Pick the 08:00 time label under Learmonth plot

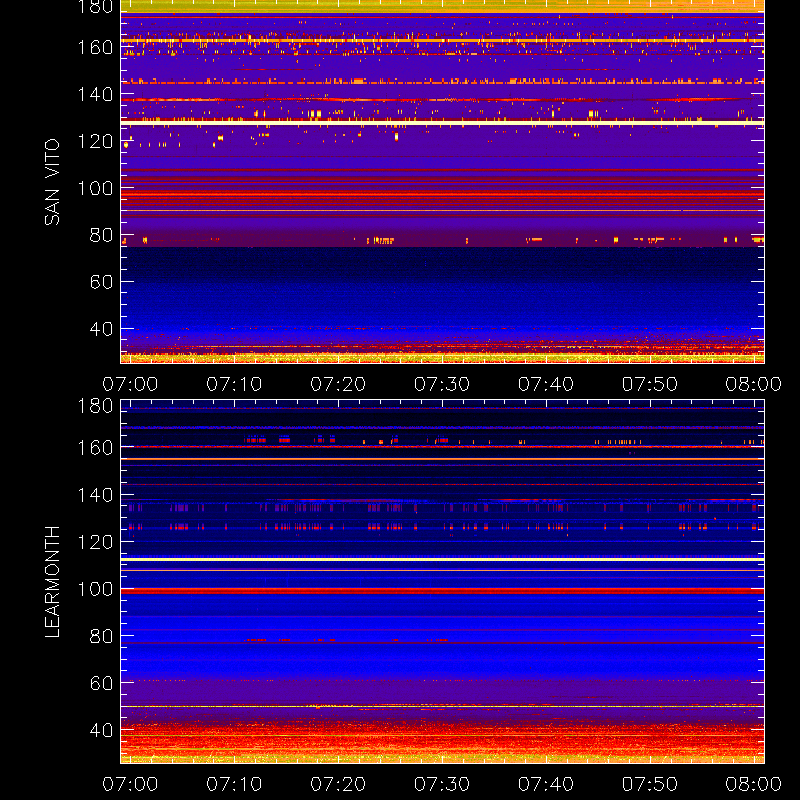(x=754, y=784)
